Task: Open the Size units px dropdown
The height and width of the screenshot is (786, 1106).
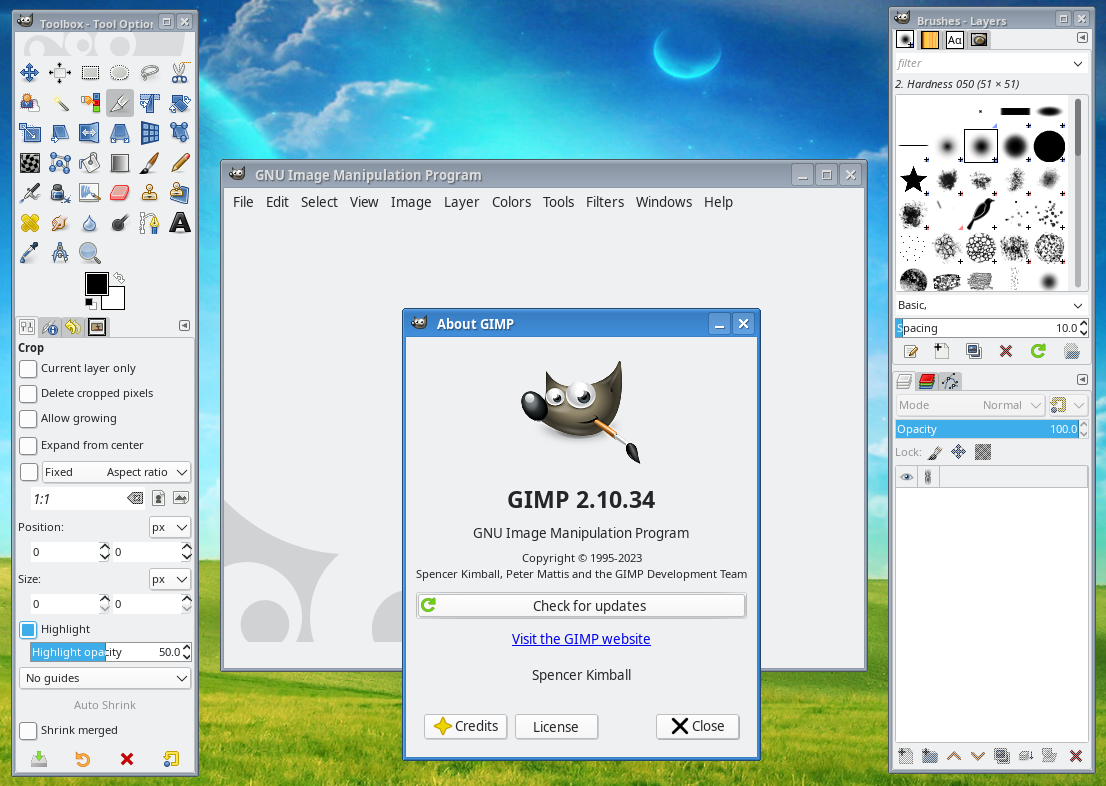Action: coord(170,579)
